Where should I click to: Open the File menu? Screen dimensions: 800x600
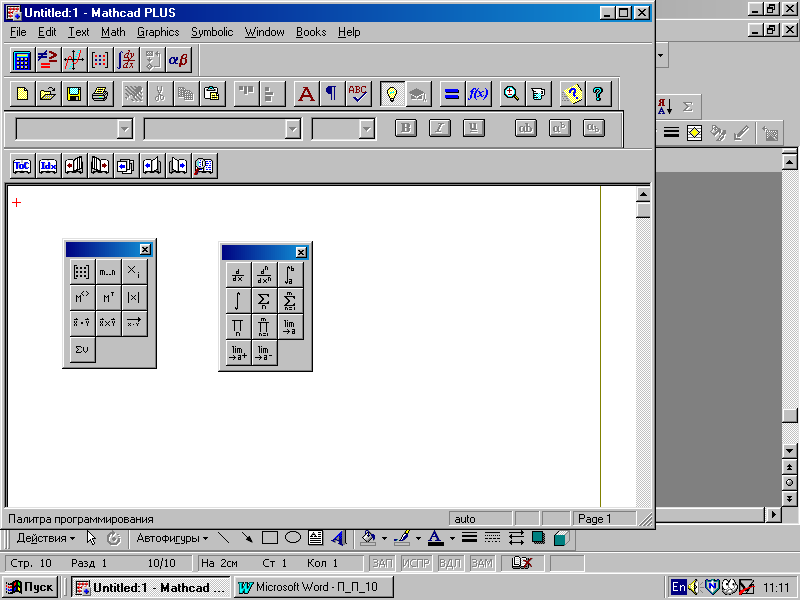pyautogui.click(x=18, y=32)
